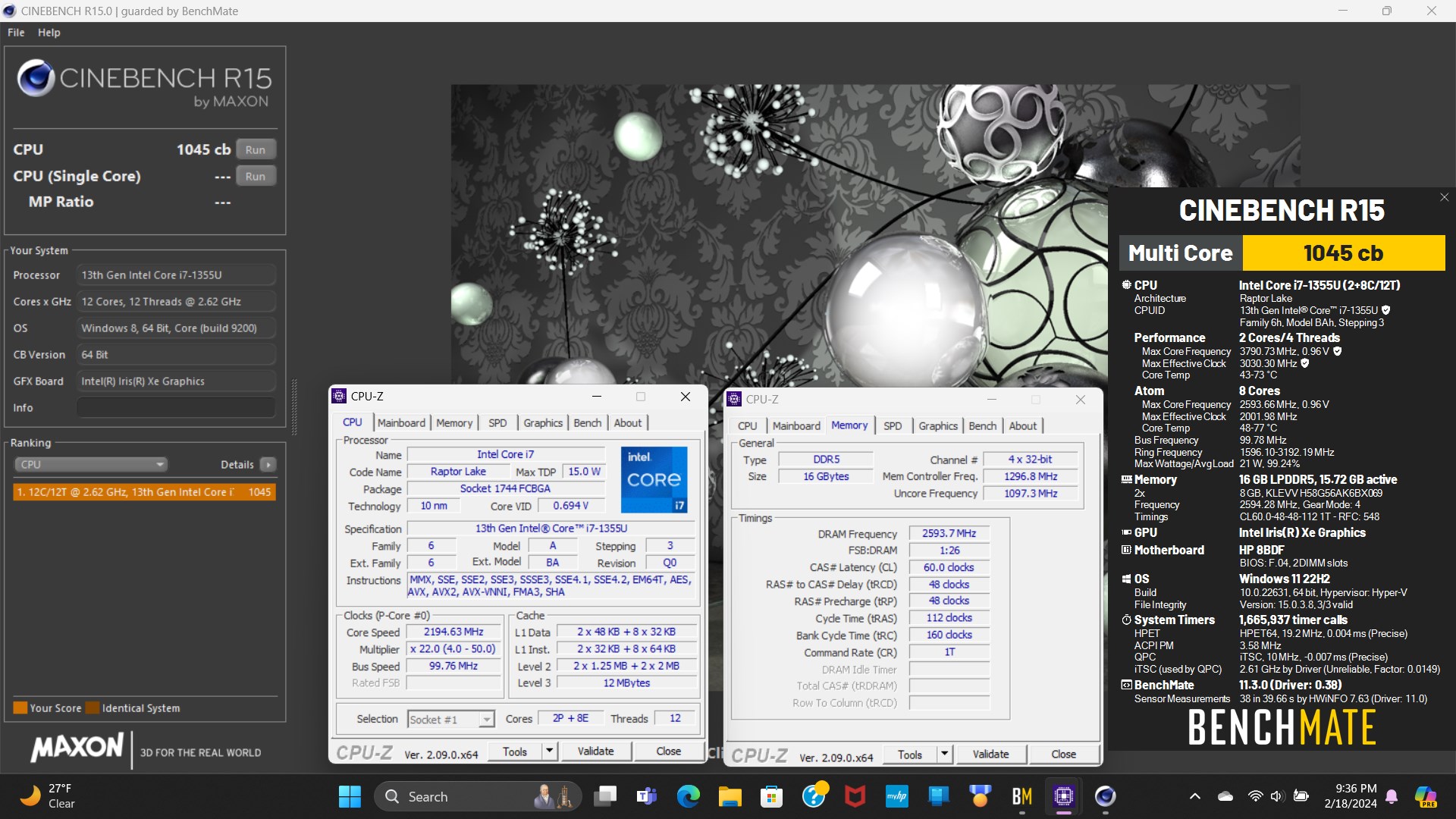Click Validate in right CPU-Z window

(990, 755)
